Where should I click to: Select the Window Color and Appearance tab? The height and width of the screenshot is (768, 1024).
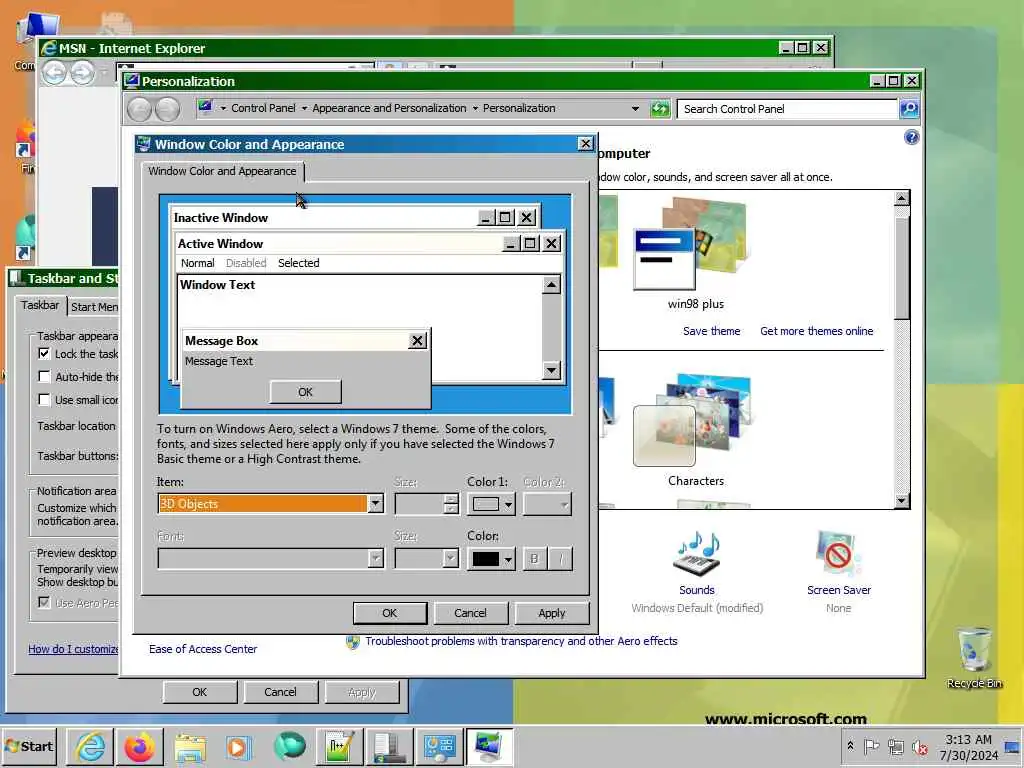click(x=222, y=171)
